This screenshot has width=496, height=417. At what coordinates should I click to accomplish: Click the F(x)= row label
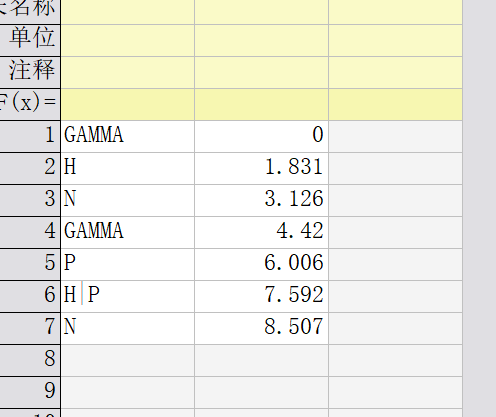[x=30, y=104]
